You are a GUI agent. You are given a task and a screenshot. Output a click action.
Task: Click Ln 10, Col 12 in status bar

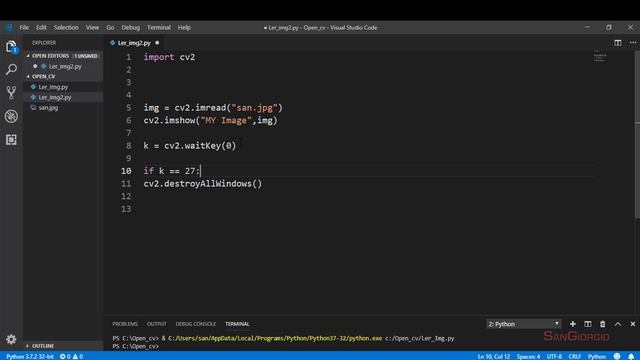click(x=493, y=356)
